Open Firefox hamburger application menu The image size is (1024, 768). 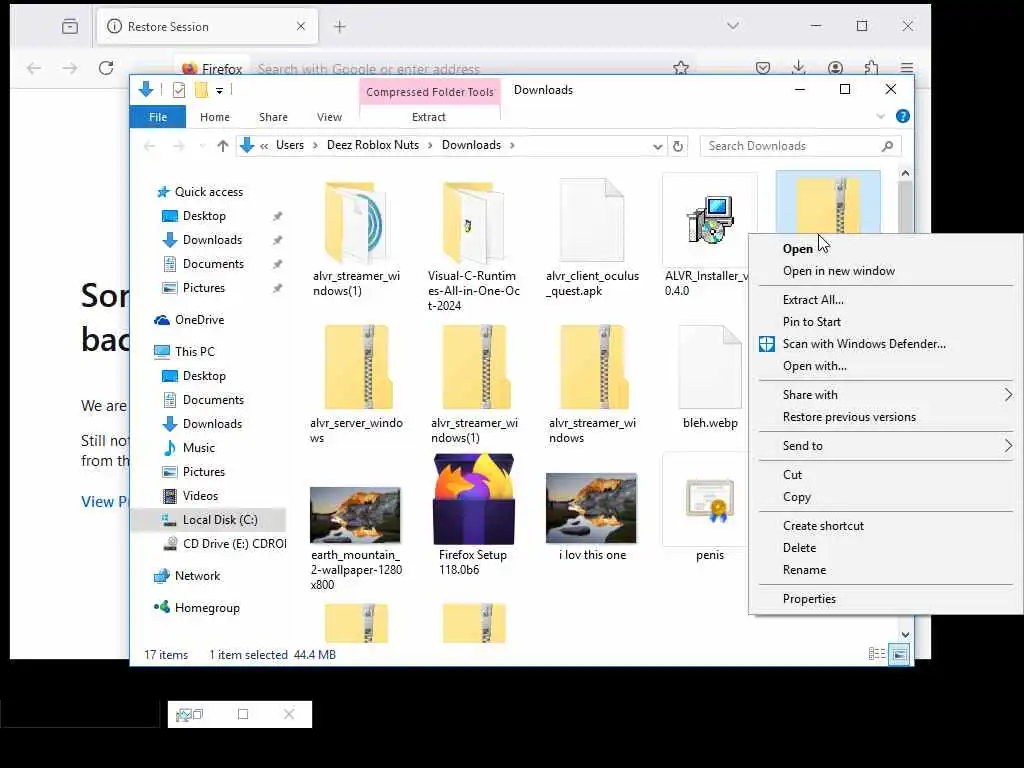tap(906, 68)
